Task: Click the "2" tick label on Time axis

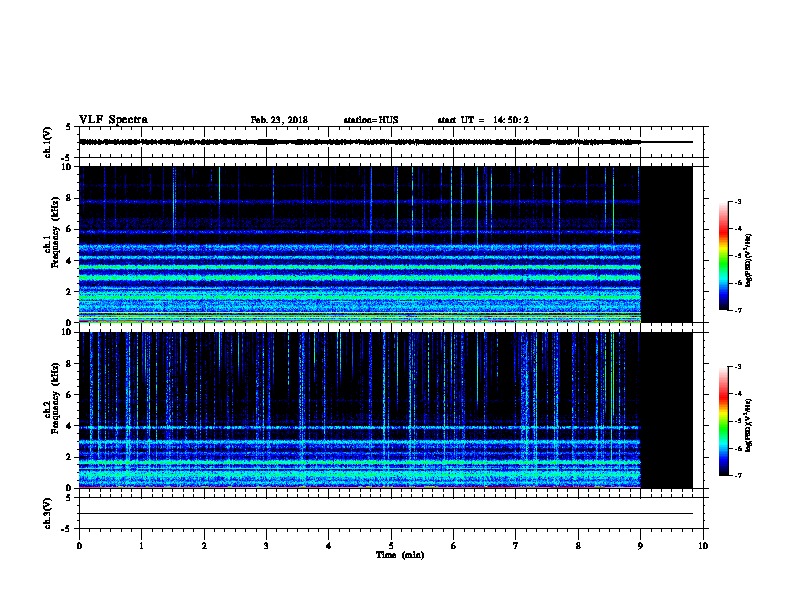Action: [x=204, y=546]
